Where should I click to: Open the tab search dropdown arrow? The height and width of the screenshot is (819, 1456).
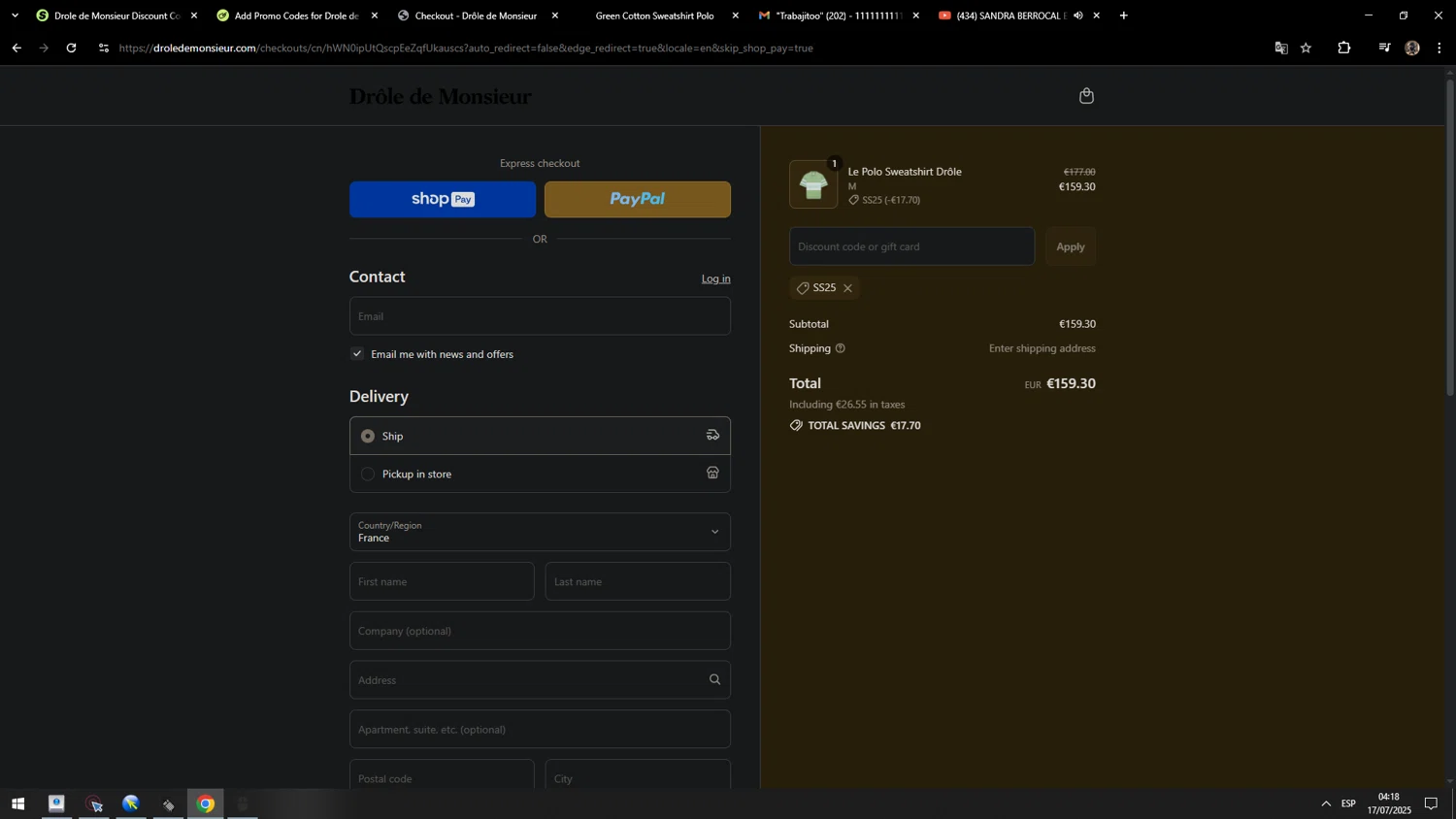point(15,16)
